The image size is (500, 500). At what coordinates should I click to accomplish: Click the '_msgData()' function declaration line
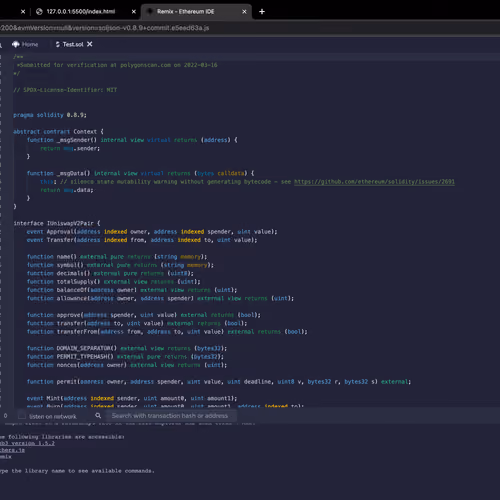[140, 173]
